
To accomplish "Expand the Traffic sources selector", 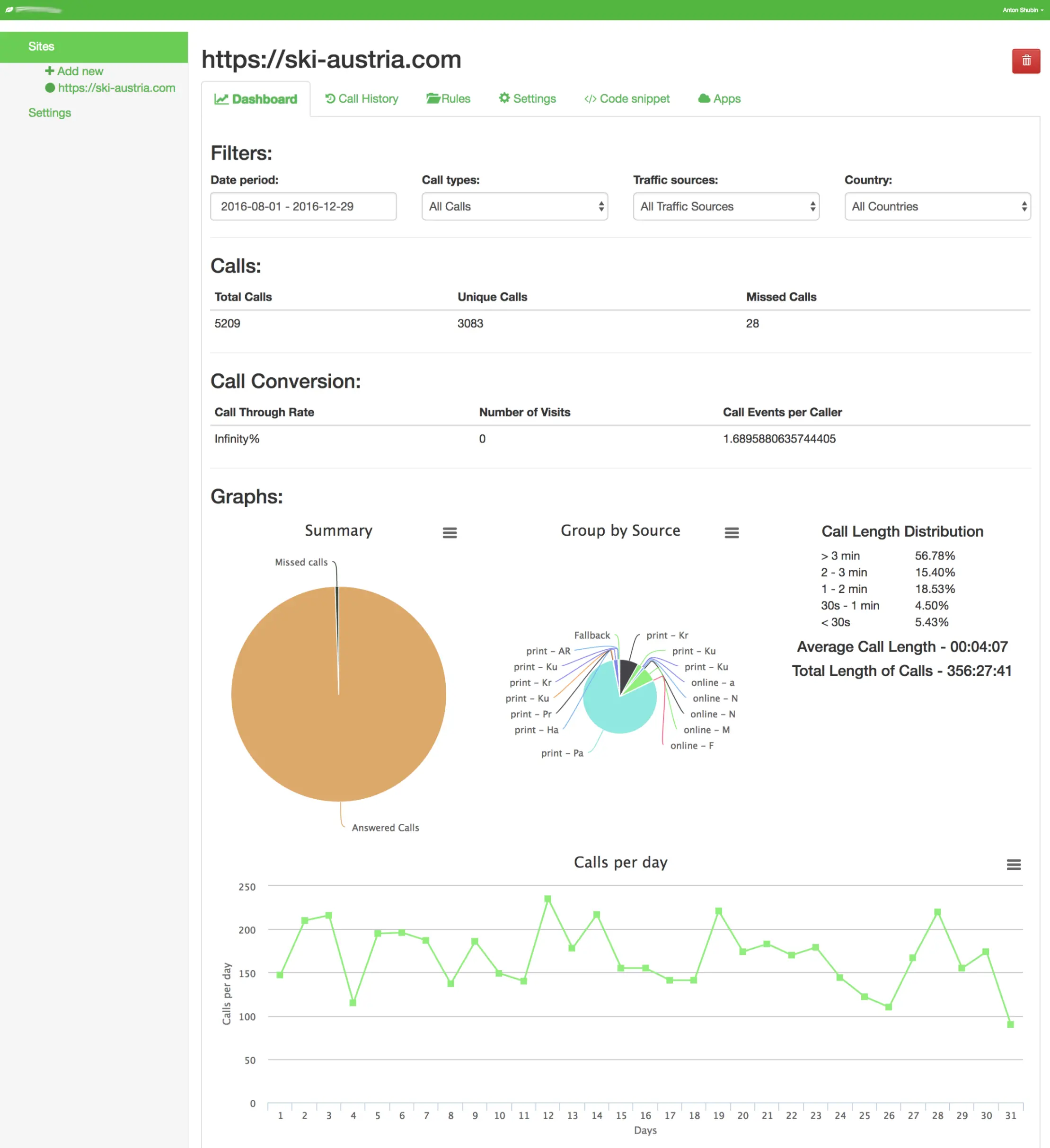I will (x=726, y=206).
